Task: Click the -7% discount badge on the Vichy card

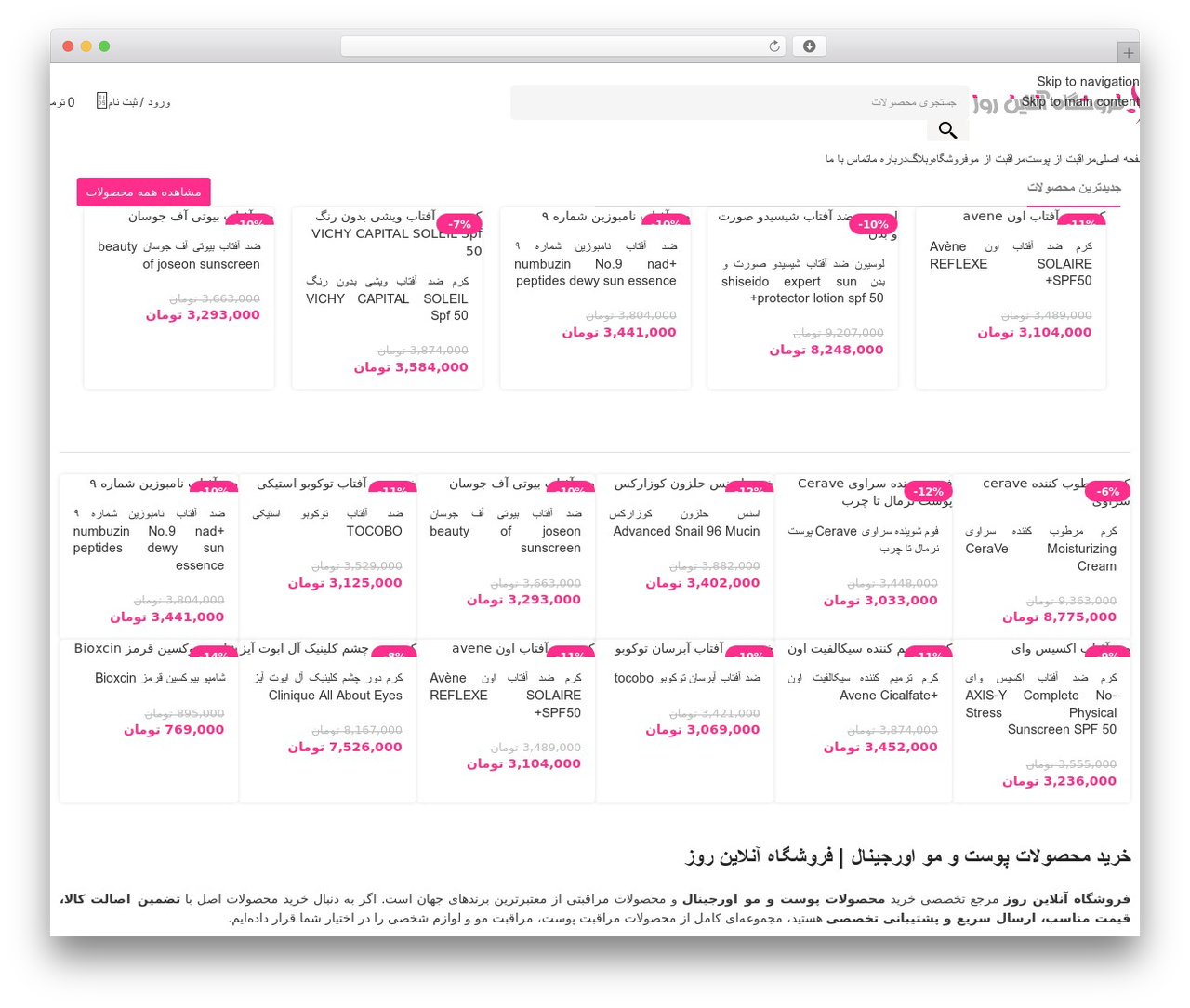Action: [x=459, y=224]
